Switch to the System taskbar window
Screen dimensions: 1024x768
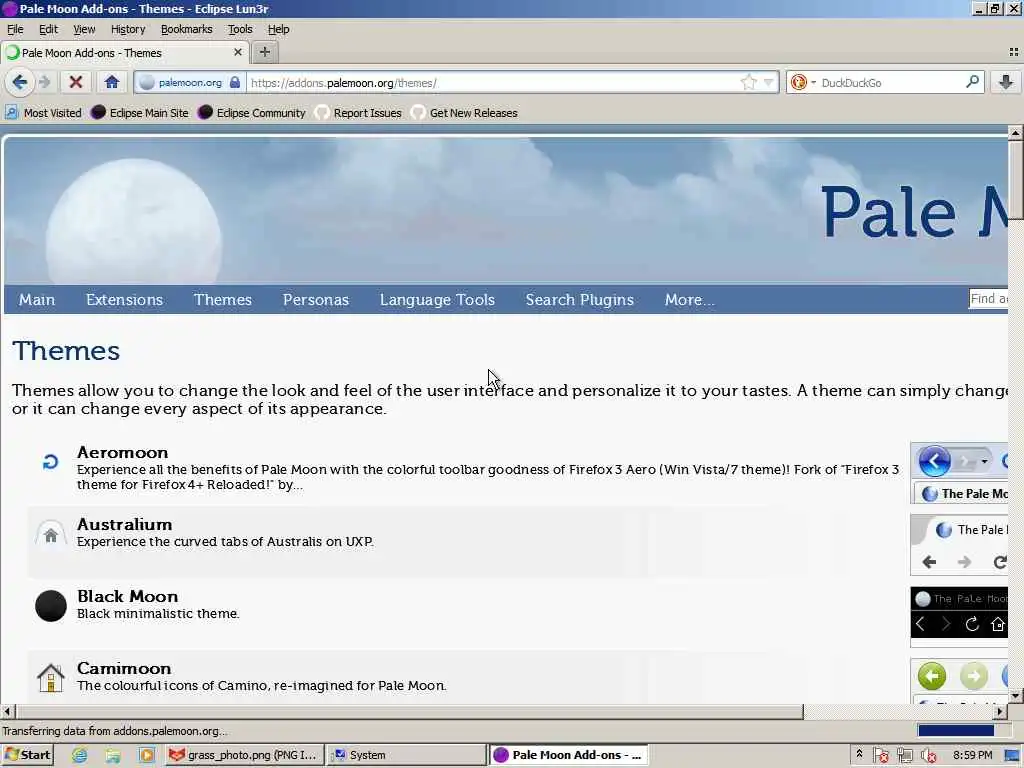405,755
